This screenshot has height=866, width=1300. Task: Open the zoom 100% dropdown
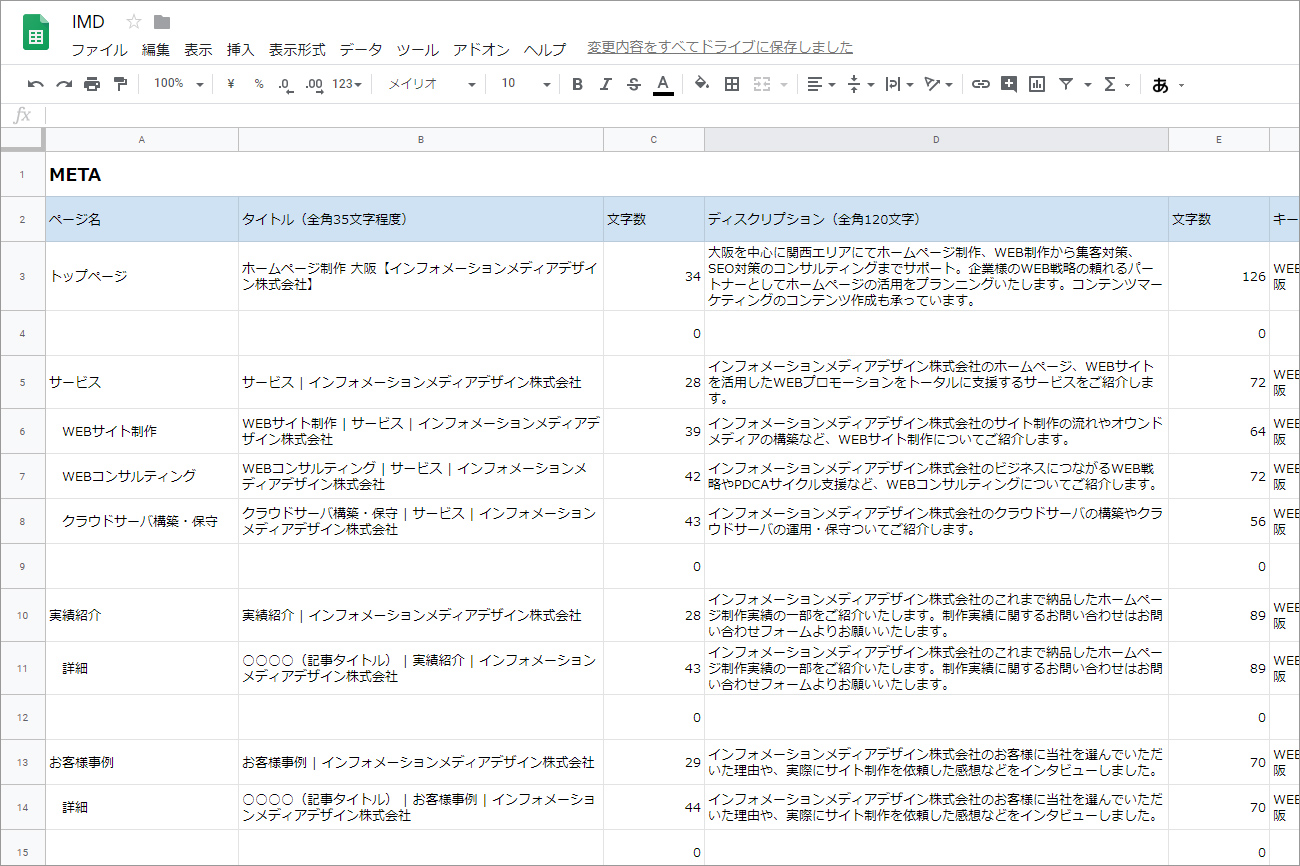(178, 84)
